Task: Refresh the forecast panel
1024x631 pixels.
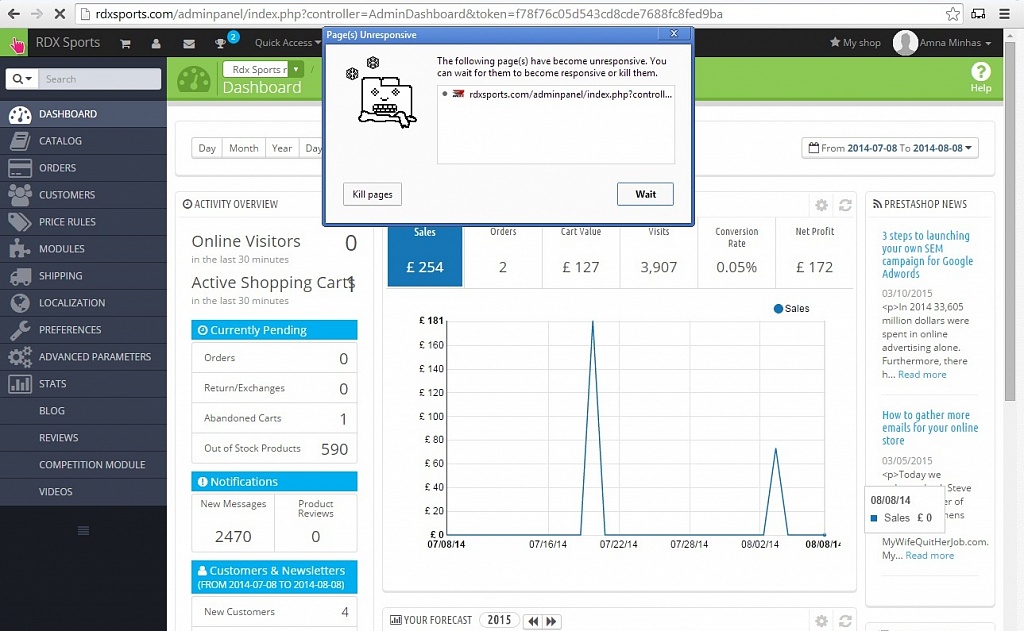Action: (x=845, y=621)
